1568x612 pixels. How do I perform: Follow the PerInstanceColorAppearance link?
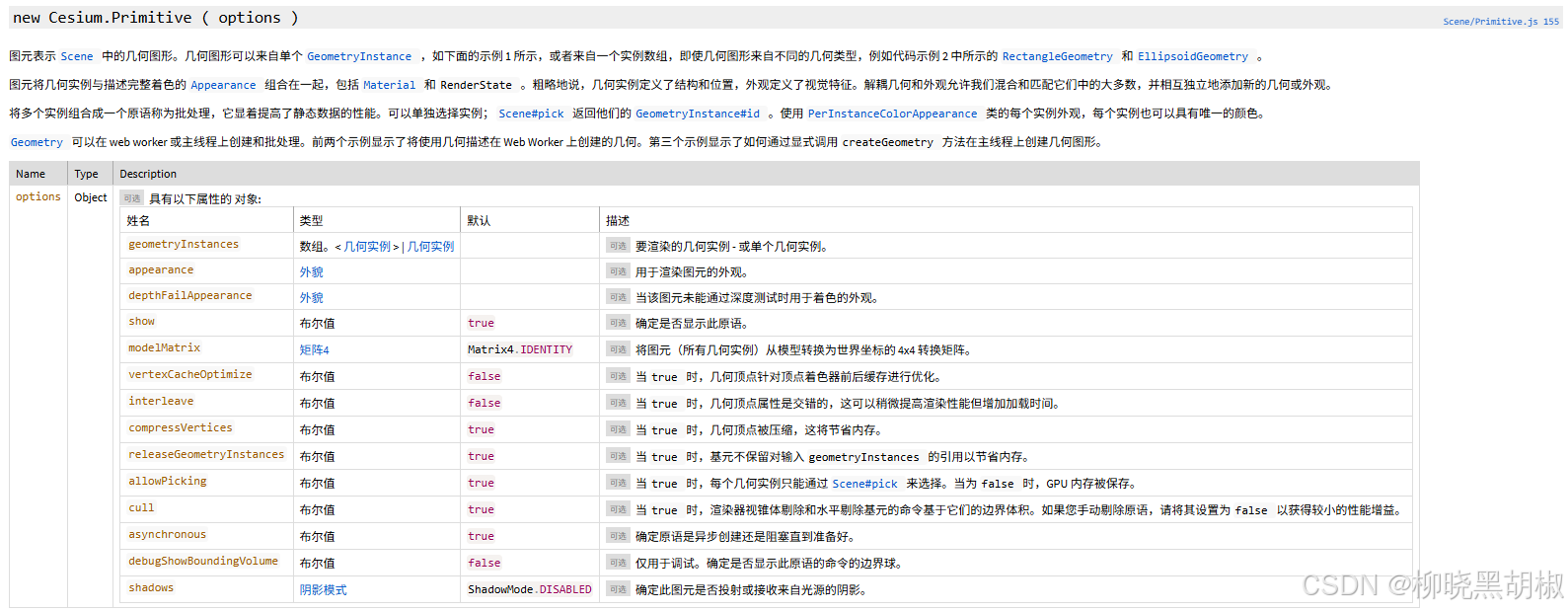[892, 114]
